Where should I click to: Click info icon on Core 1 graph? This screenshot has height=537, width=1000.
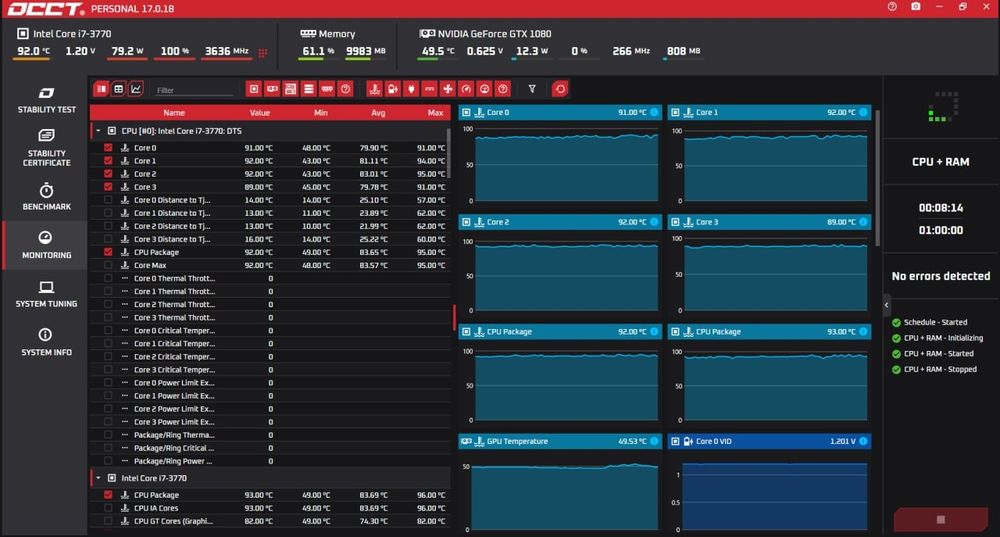point(863,112)
